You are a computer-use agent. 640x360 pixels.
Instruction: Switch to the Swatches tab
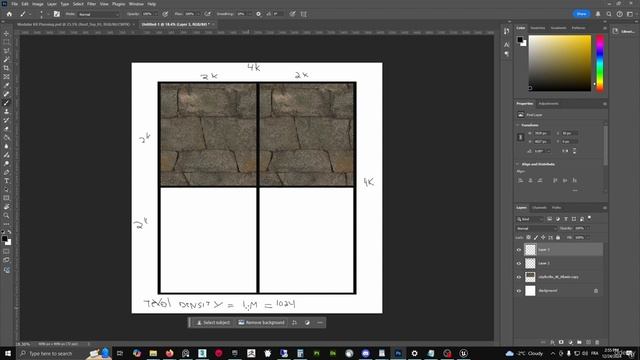click(x=538, y=28)
